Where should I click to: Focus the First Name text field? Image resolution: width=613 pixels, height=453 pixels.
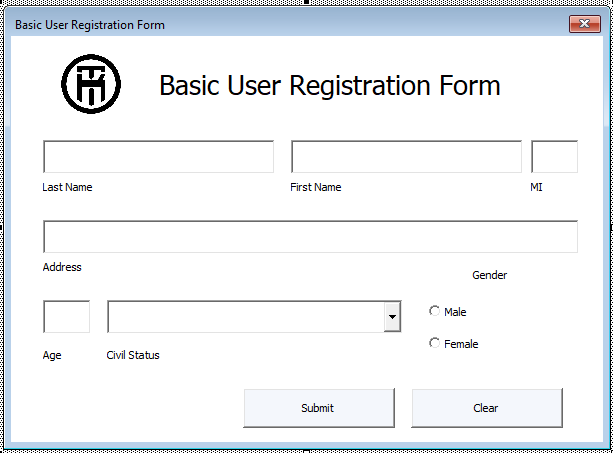click(406, 157)
